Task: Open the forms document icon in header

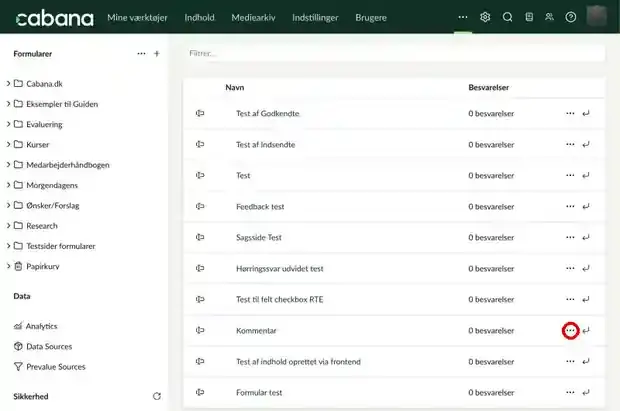Action: pyautogui.click(x=529, y=17)
